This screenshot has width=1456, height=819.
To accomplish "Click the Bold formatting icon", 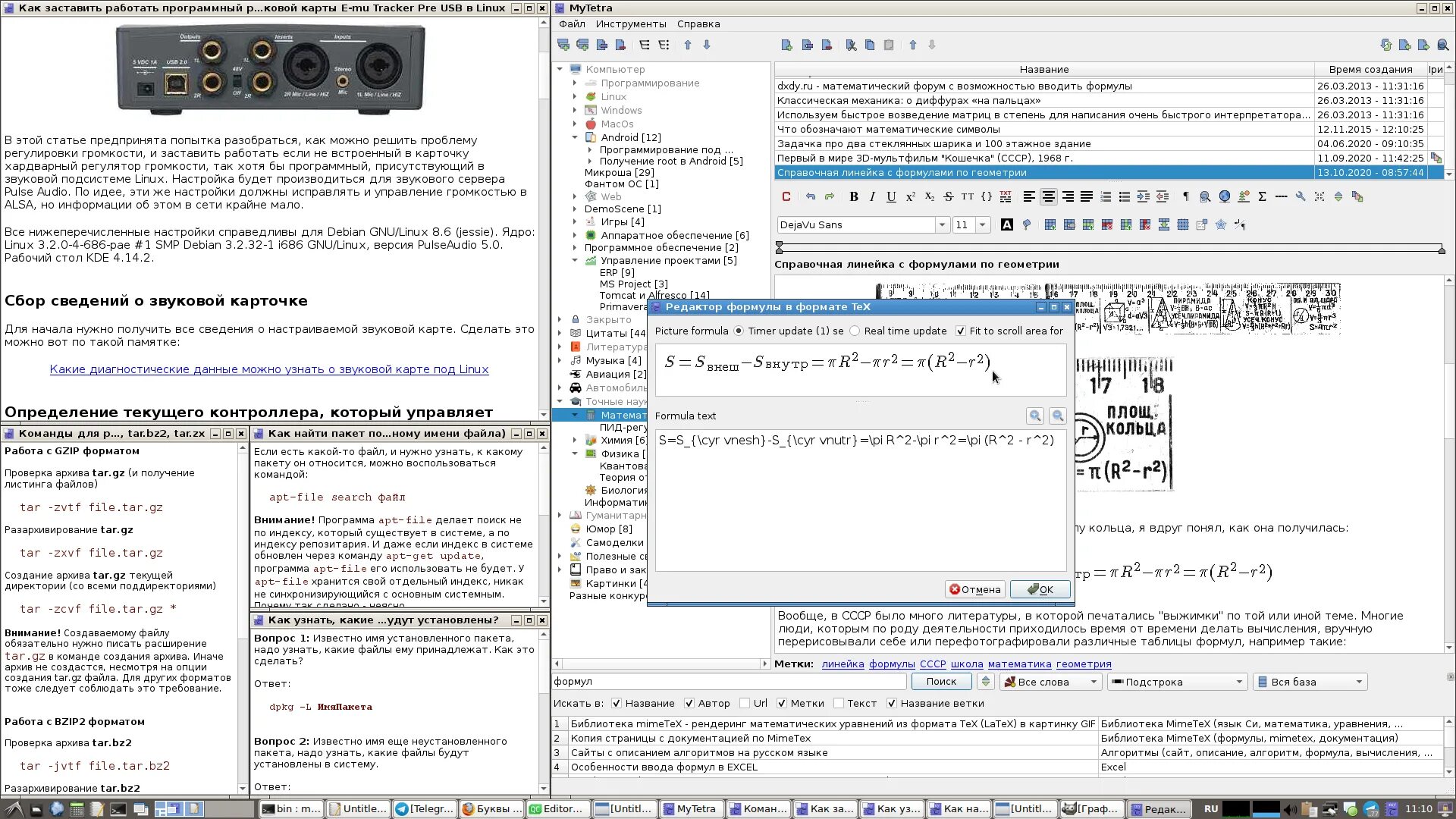I will coord(854,197).
